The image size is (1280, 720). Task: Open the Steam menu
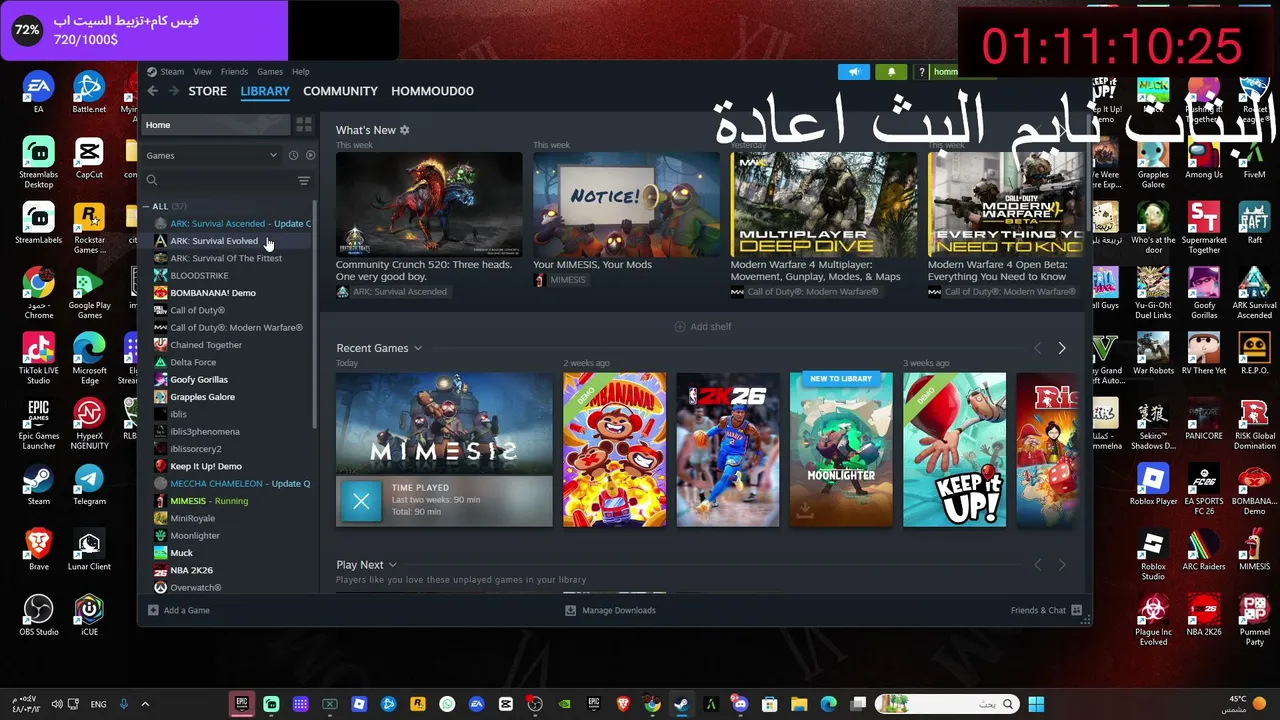coord(172,72)
